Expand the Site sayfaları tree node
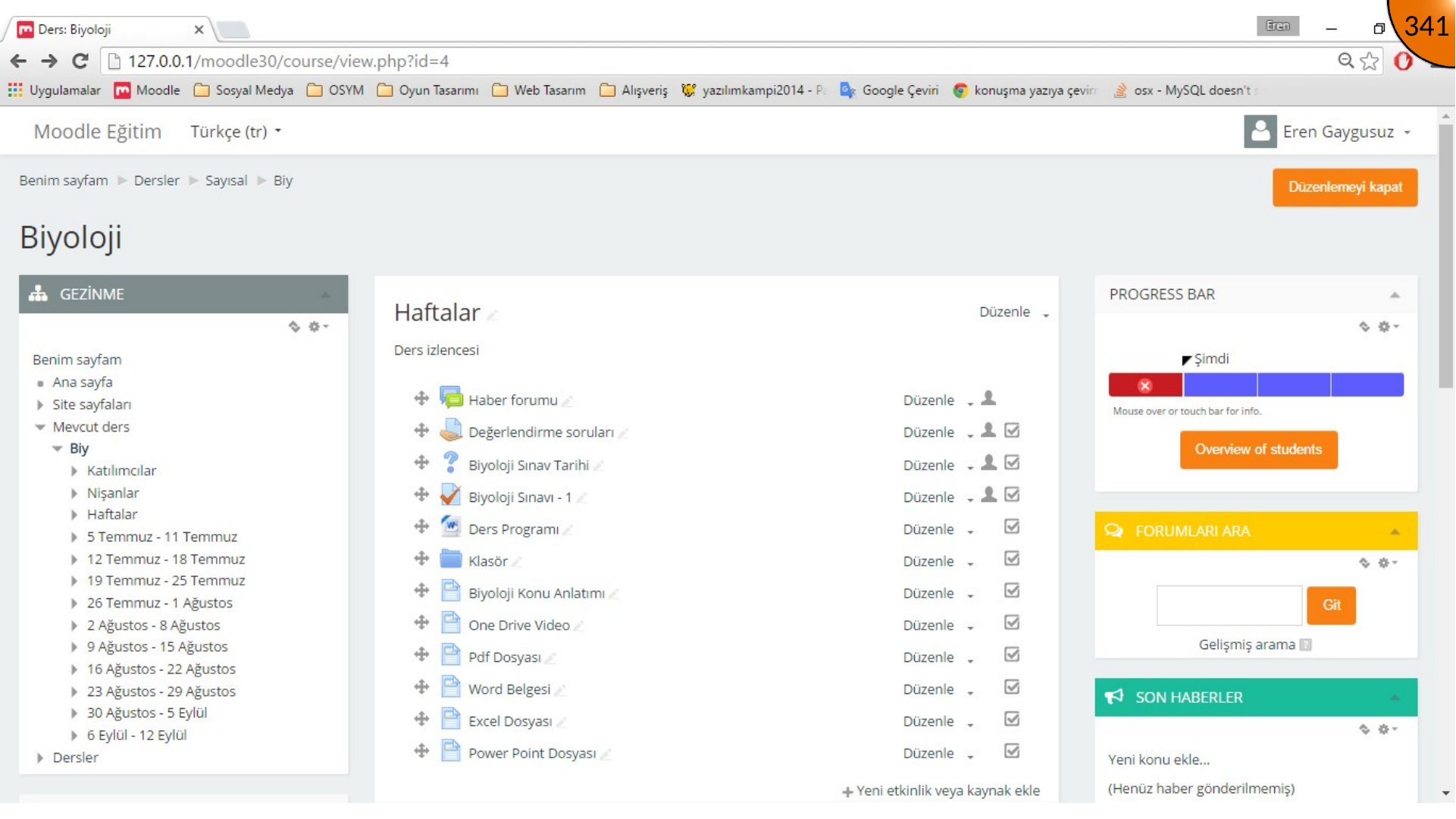Screen dimensions: 1456x819 [x=40, y=405]
